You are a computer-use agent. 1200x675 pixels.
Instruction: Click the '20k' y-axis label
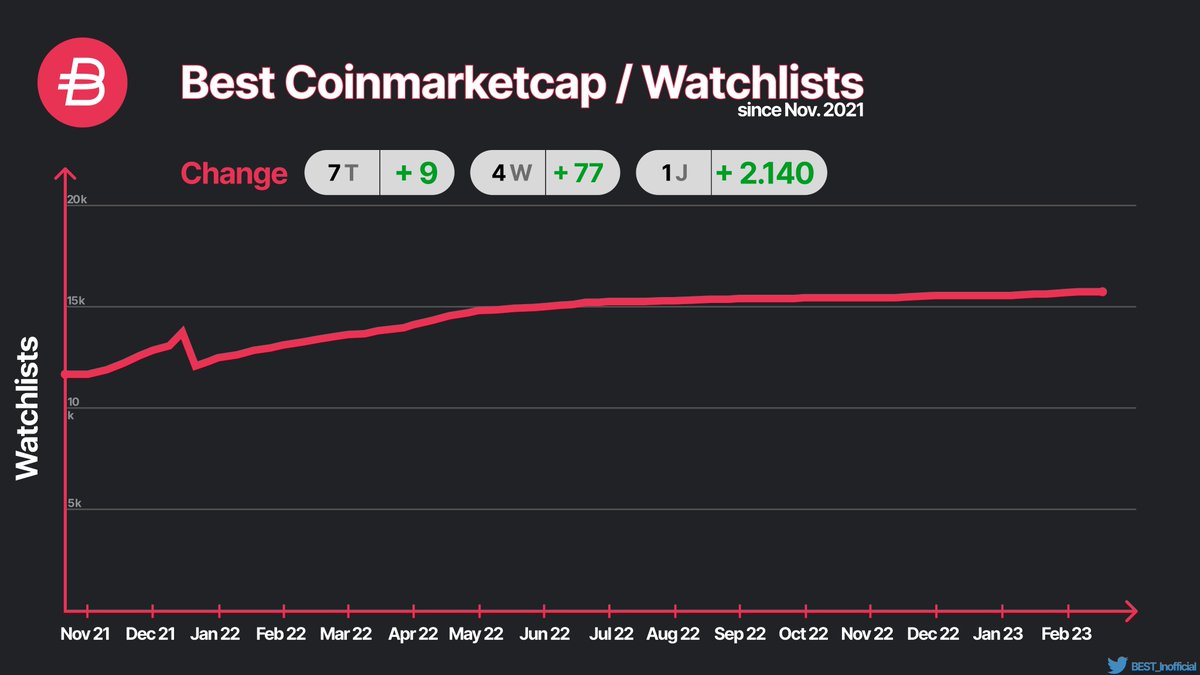coord(78,200)
